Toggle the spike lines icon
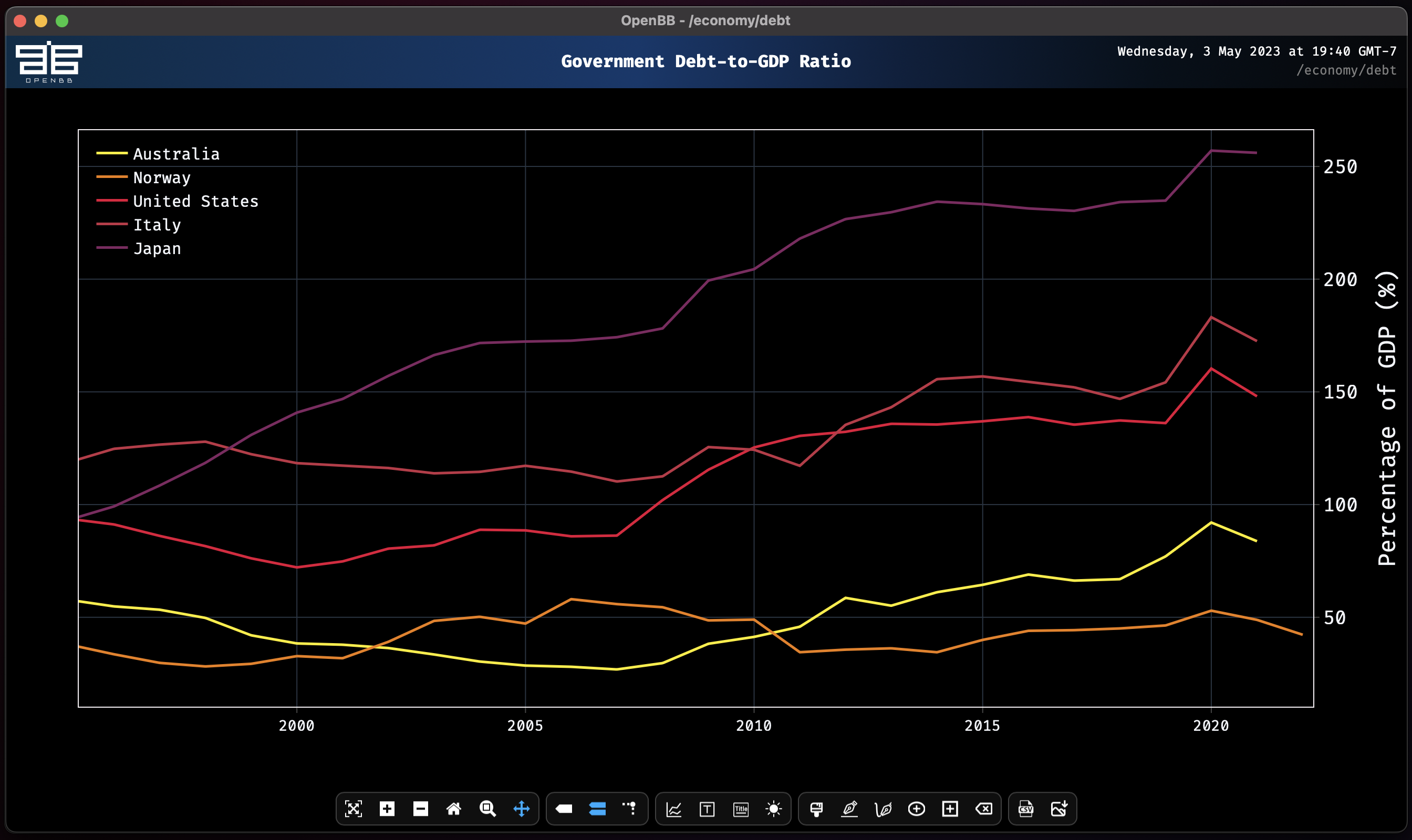The width and height of the screenshot is (1412, 840). tap(630, 808)
